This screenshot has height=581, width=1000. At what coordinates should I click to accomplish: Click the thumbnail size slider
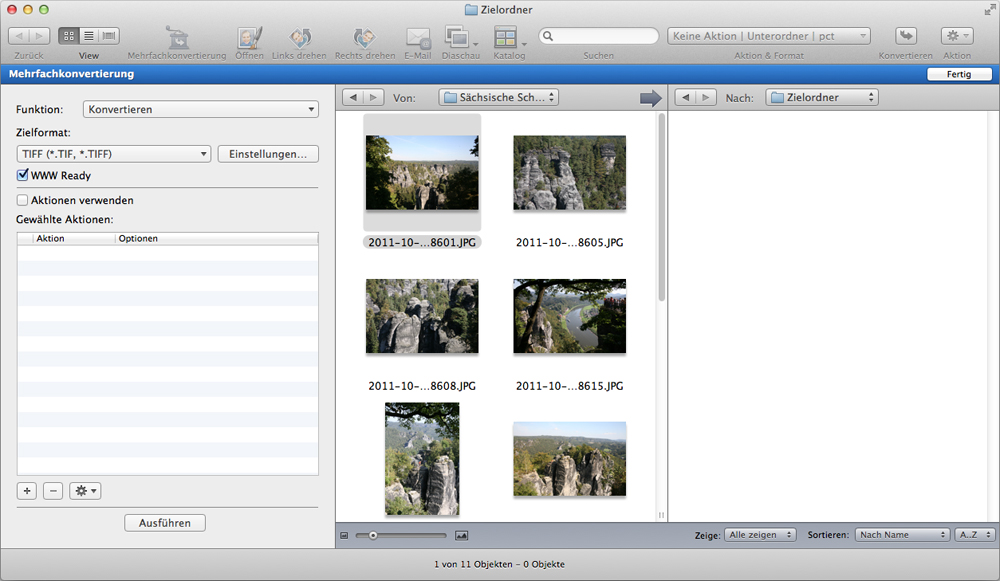point(374,535)
